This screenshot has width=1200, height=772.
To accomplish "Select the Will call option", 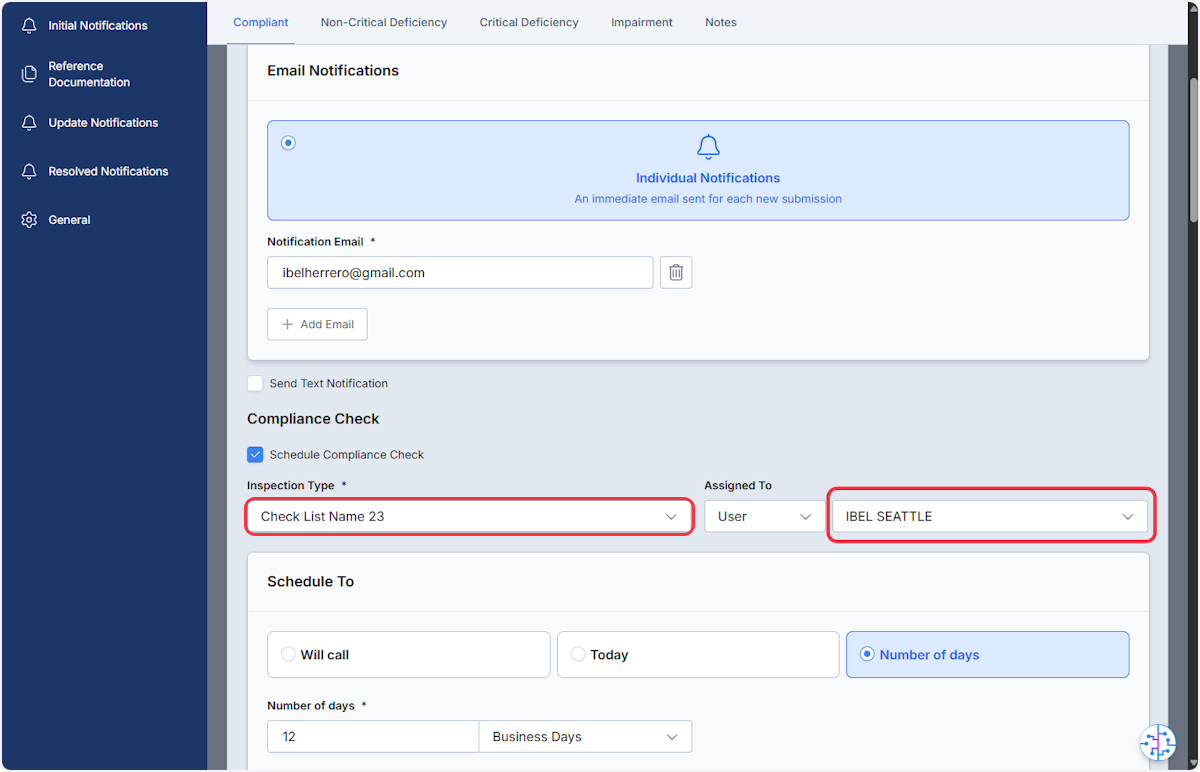I will [x=409, y=654].
